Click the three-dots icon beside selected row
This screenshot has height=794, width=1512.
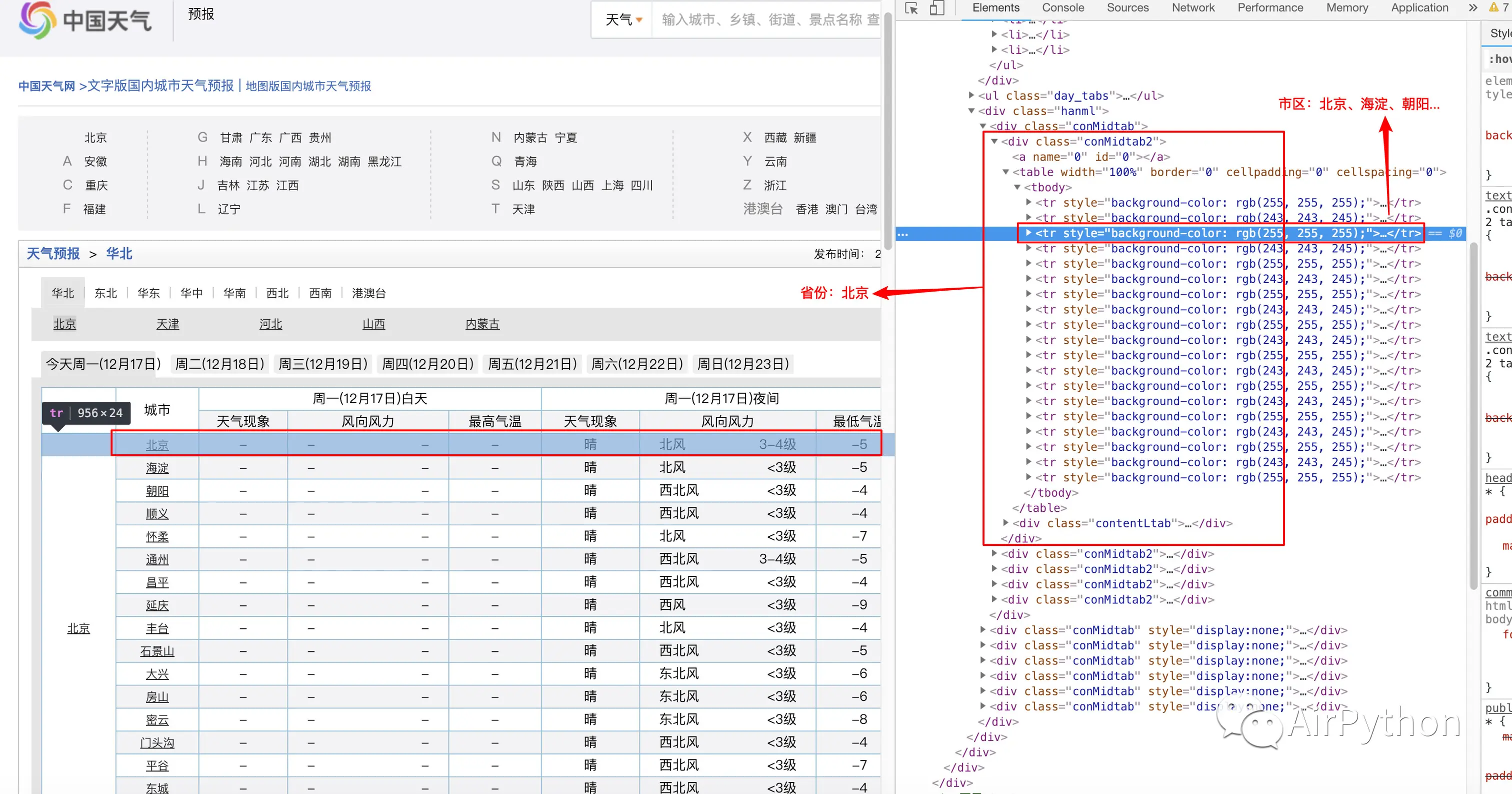902,234
